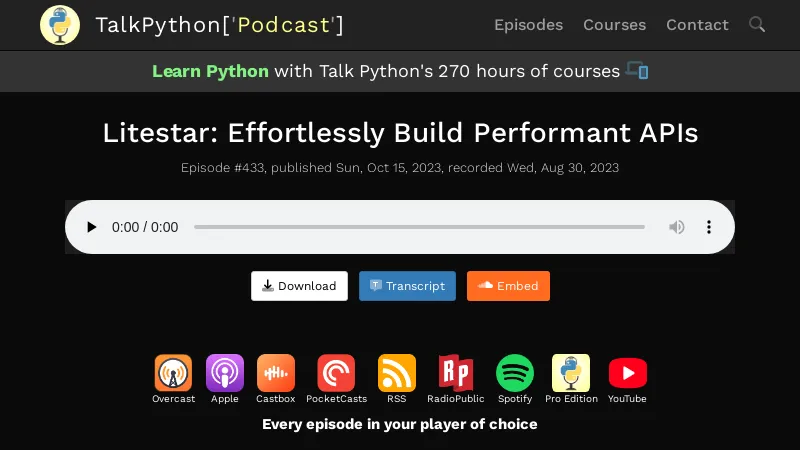Go to the Courses menu
This screenshot has width=800, height=450.
(614, 25)
